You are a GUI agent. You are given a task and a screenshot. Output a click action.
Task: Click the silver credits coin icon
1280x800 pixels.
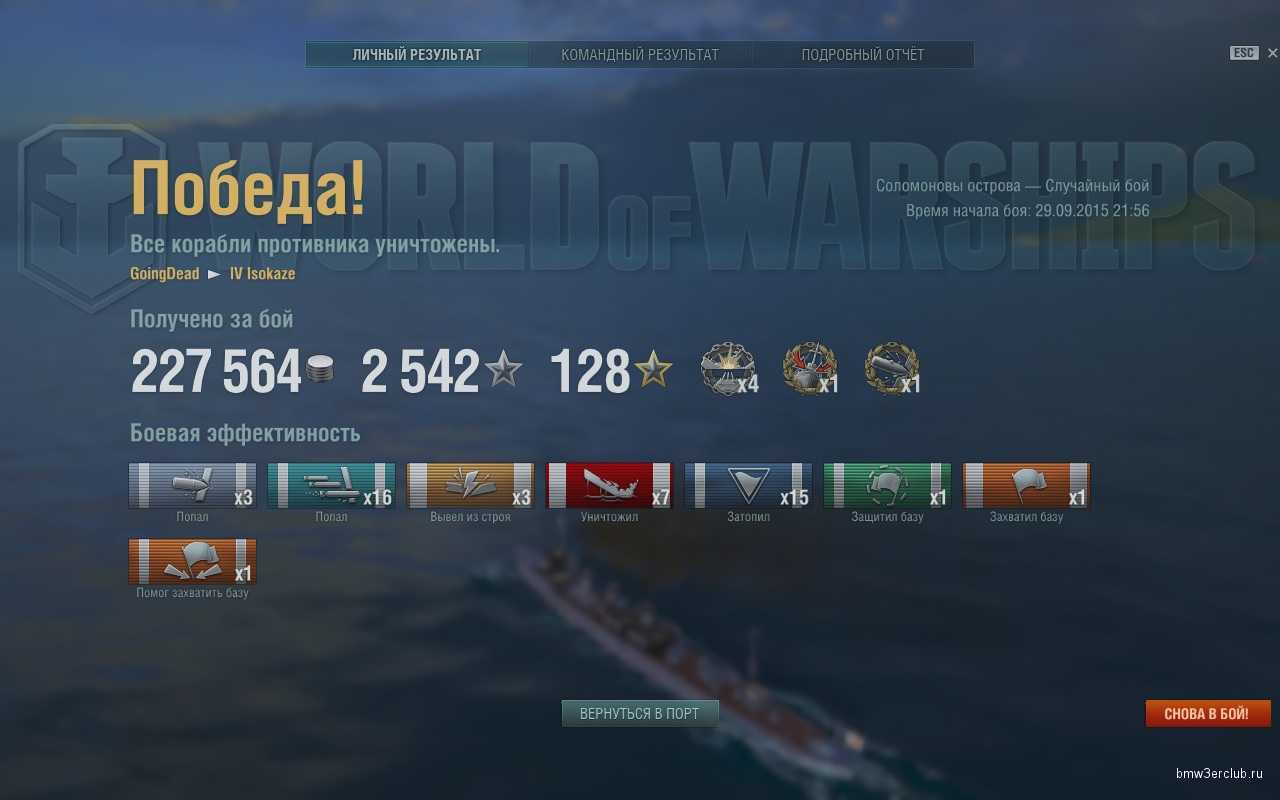coord(320,369)
